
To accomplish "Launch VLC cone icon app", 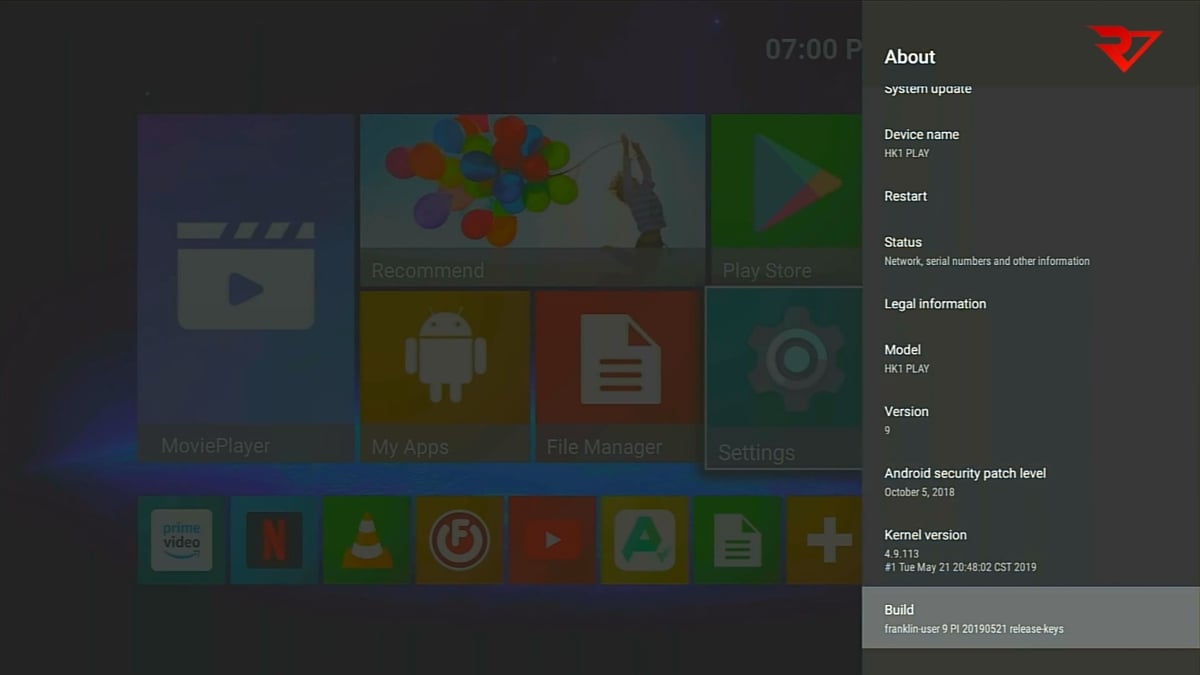I will point(367,540).
